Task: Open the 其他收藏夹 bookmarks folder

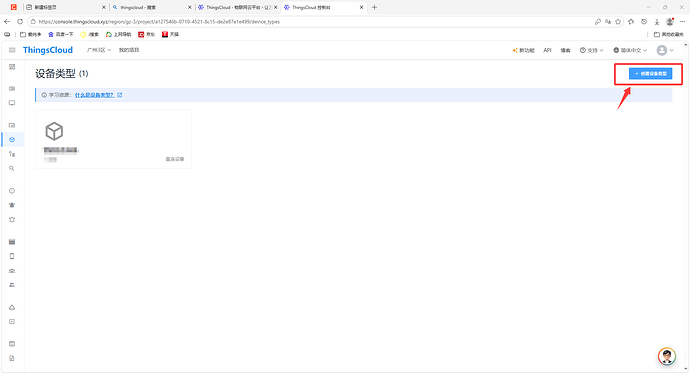Action: click(x=668, y=34)
